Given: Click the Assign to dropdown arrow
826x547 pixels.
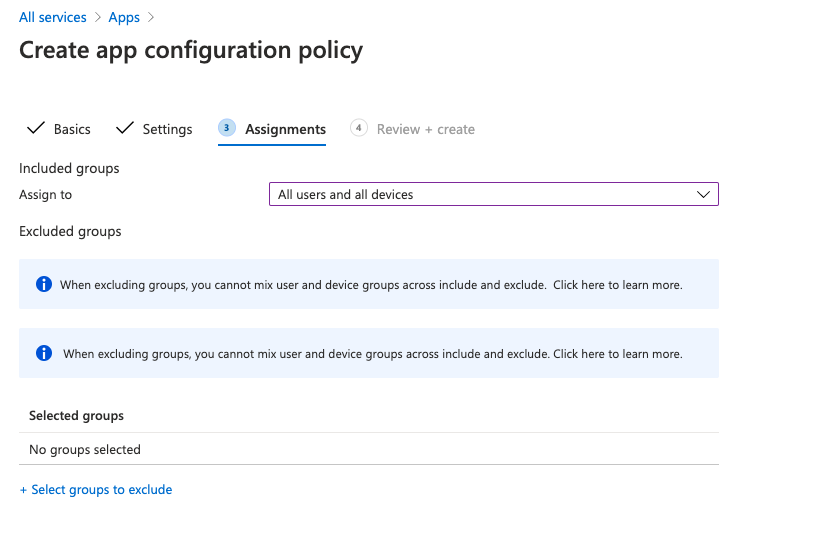Looking at the screenshot, I should coord(703,194).
